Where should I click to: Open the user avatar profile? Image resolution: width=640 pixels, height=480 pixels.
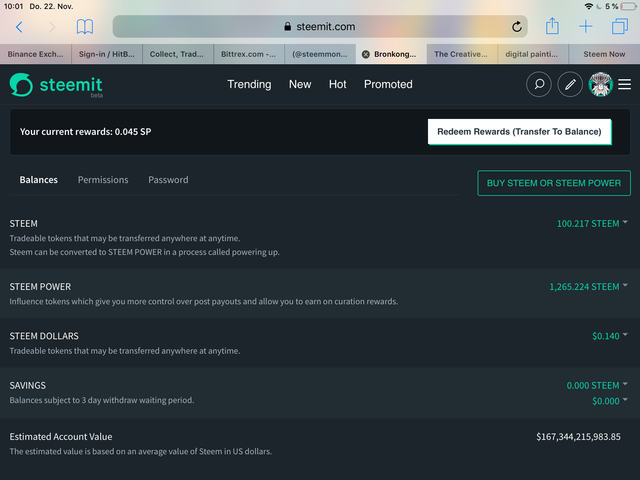click(600, 84)
